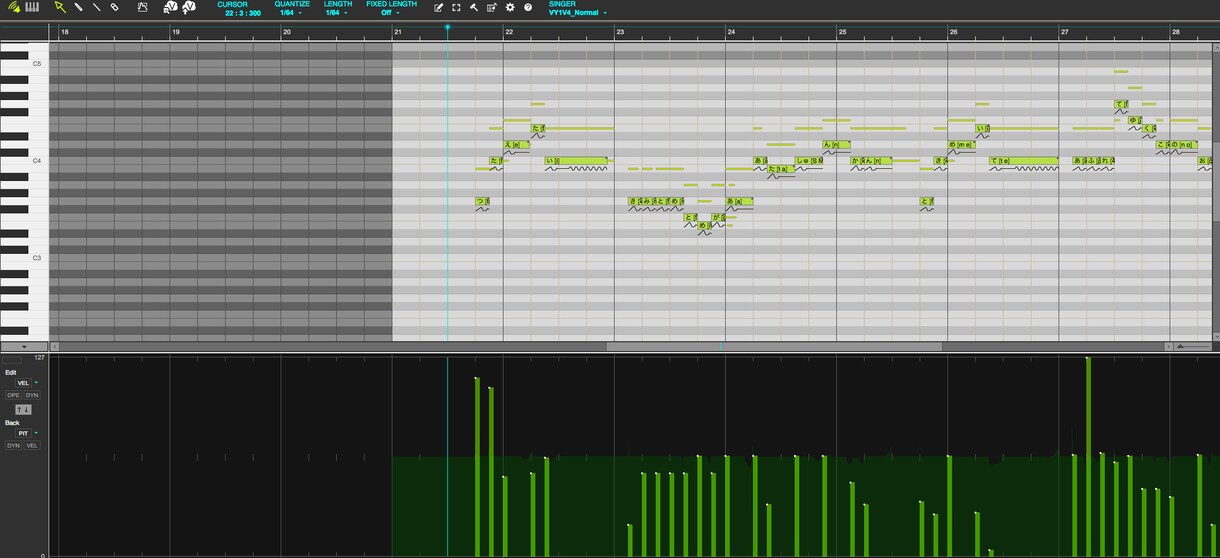Select the 'め [m e]' note near measure 26

[960, 145]
